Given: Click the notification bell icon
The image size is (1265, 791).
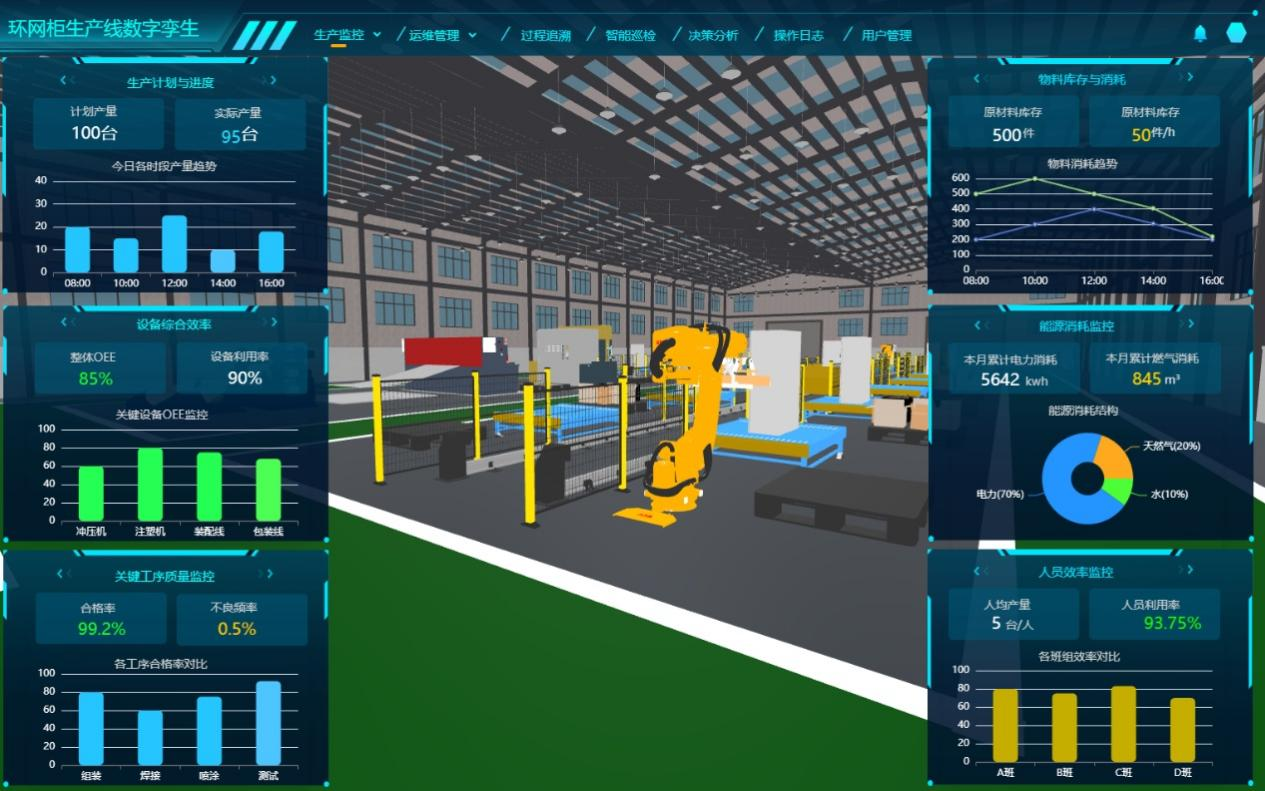Looking at the screenshot, I should [x=1200, y=33].
